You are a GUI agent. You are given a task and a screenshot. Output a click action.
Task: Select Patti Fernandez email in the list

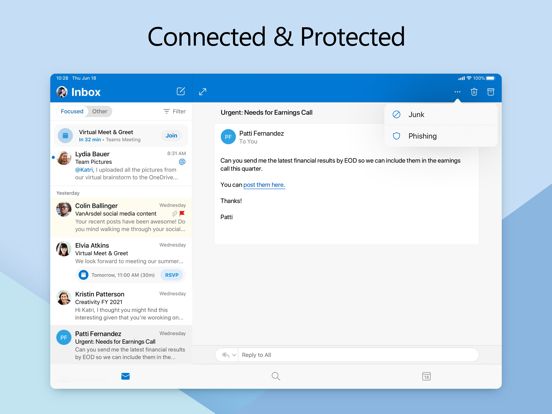click(121, 345)
